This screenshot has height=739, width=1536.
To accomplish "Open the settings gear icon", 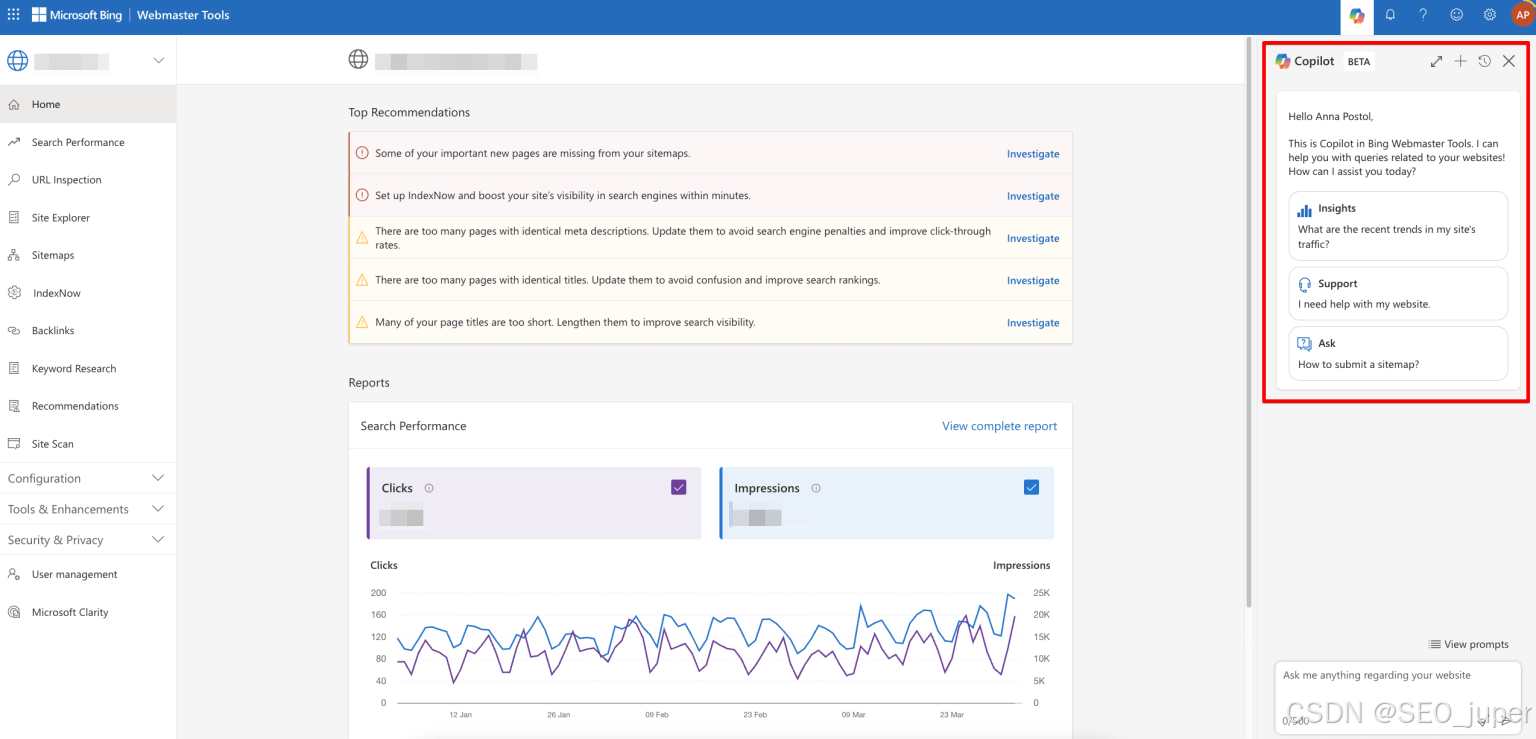I will coord(1489,15).
